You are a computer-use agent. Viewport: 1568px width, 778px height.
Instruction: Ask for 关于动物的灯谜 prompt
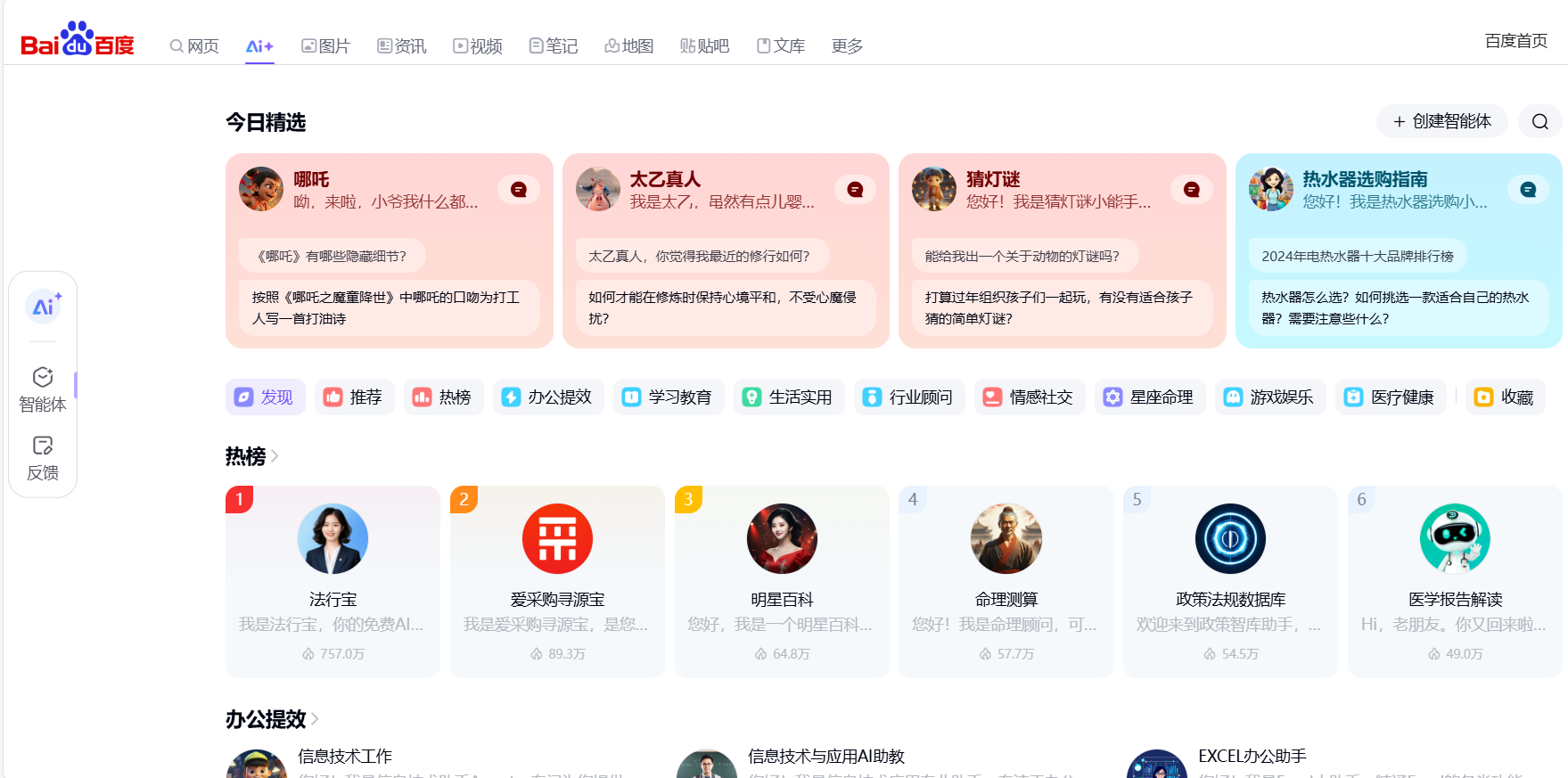coord(1027,256)
